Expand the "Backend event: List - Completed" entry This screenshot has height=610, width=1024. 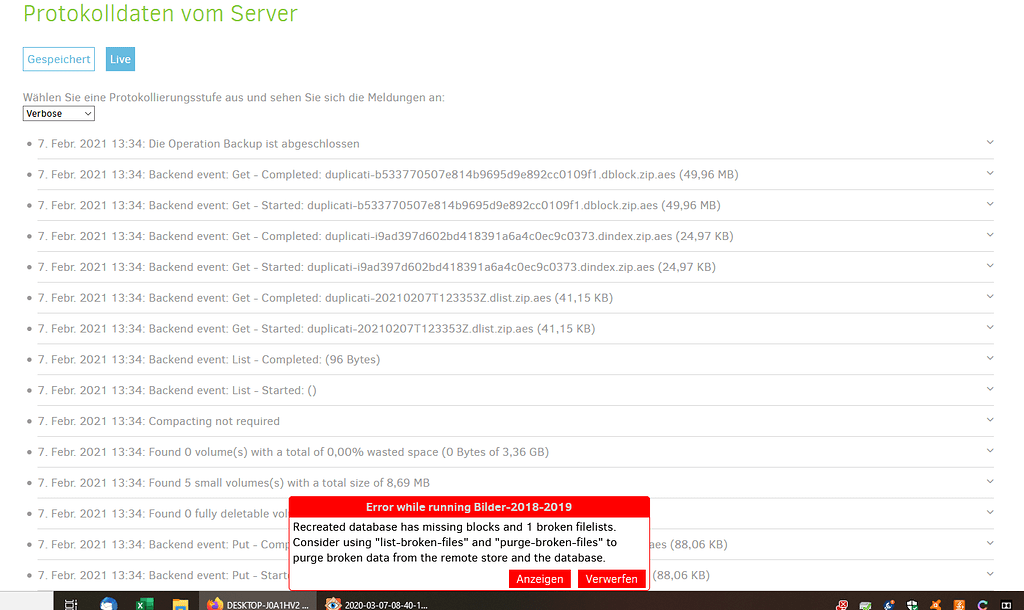[x=989, y=358]
